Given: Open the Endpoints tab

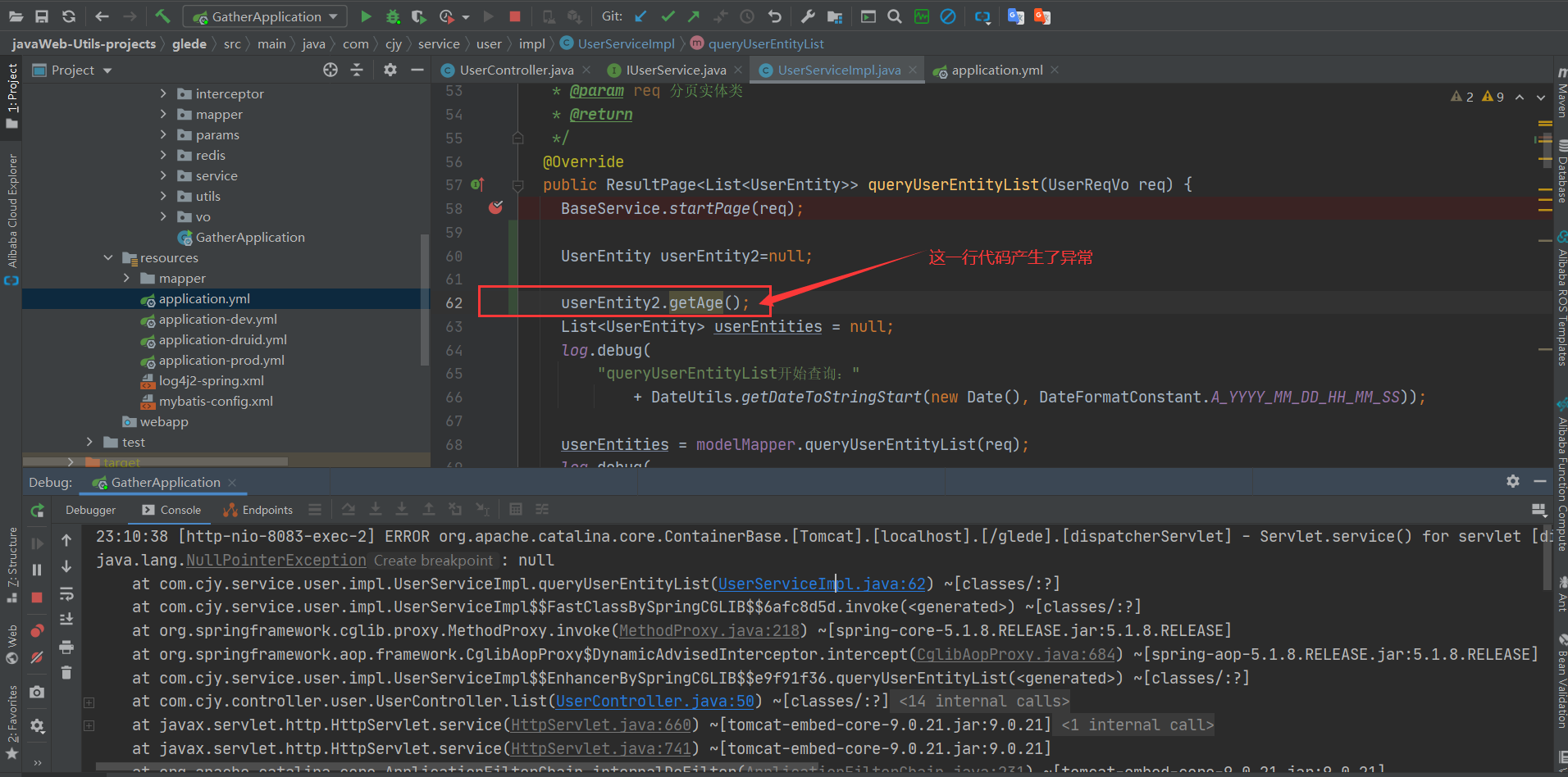Looking at the screenshot, I should pyautogui.click(x=258, y=510).
